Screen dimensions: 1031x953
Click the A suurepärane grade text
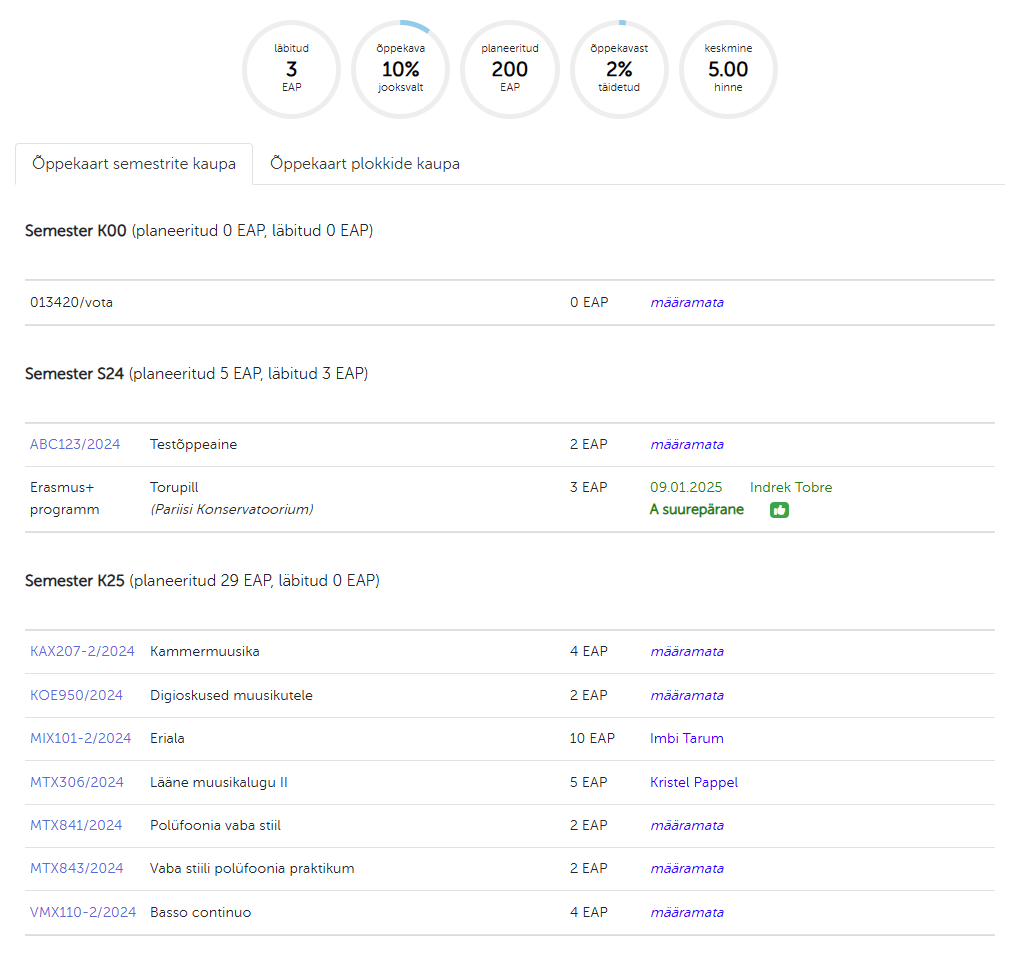pos(696,510)
